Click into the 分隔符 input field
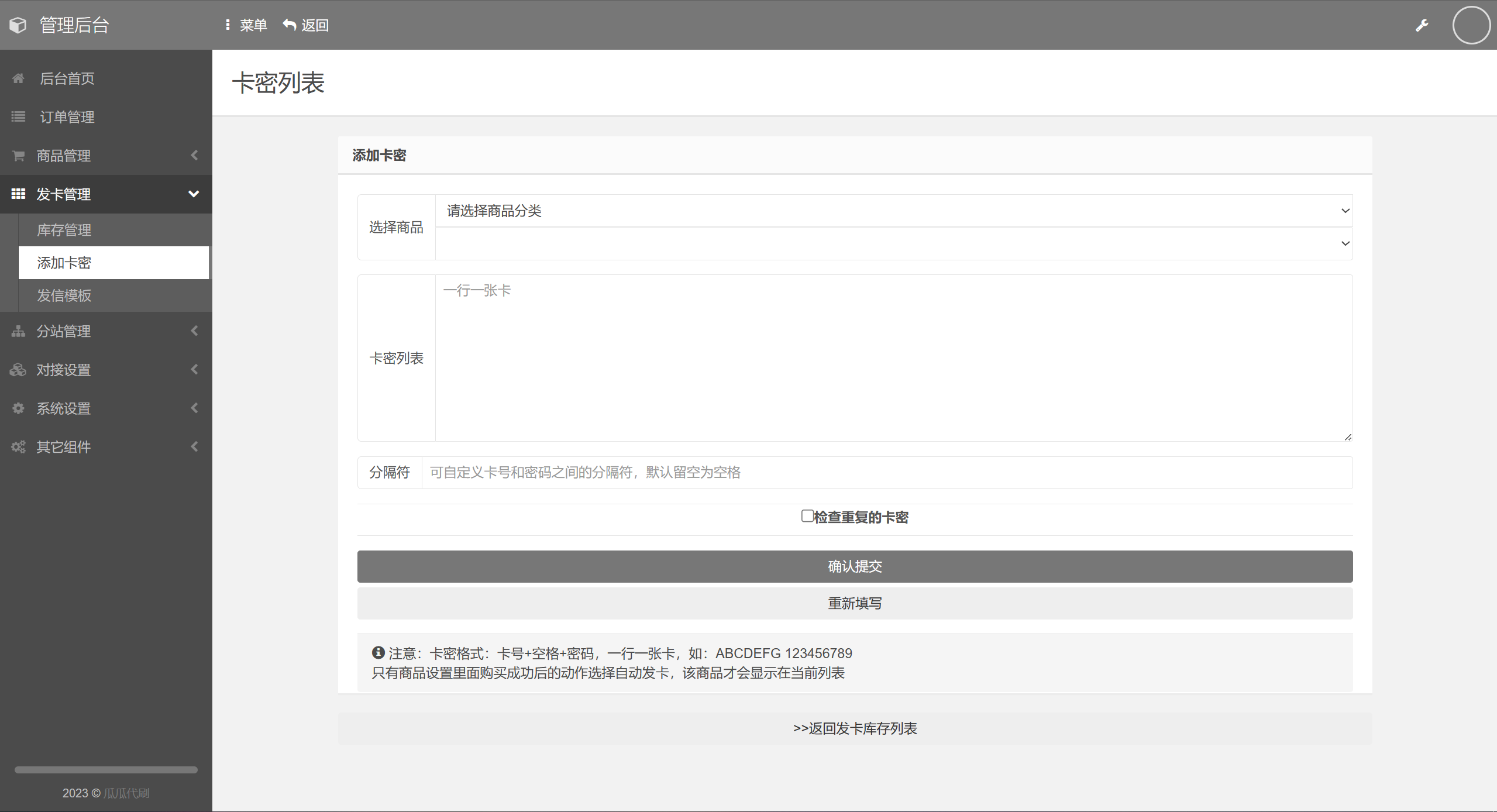Viewport: 1497px width, 812px height. coord(886,473)
